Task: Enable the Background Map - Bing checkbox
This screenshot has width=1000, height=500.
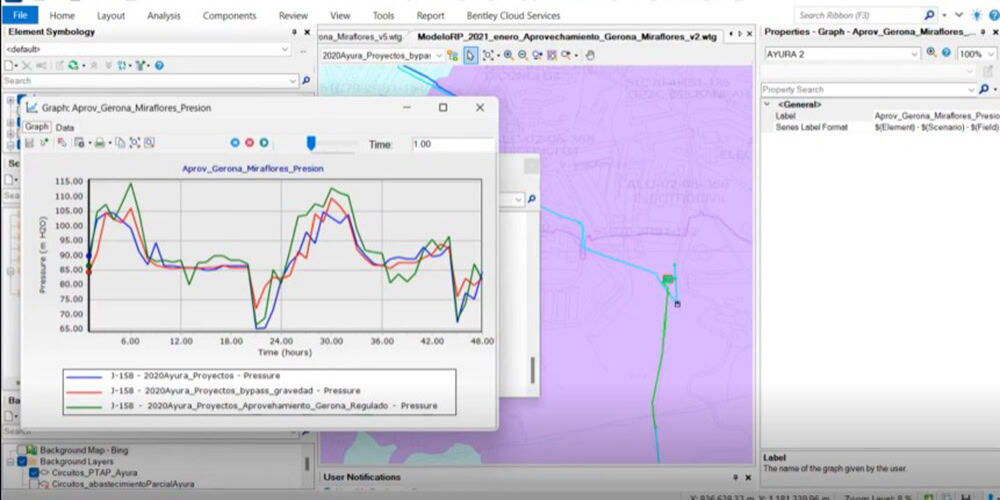Action: coord(22,450)
